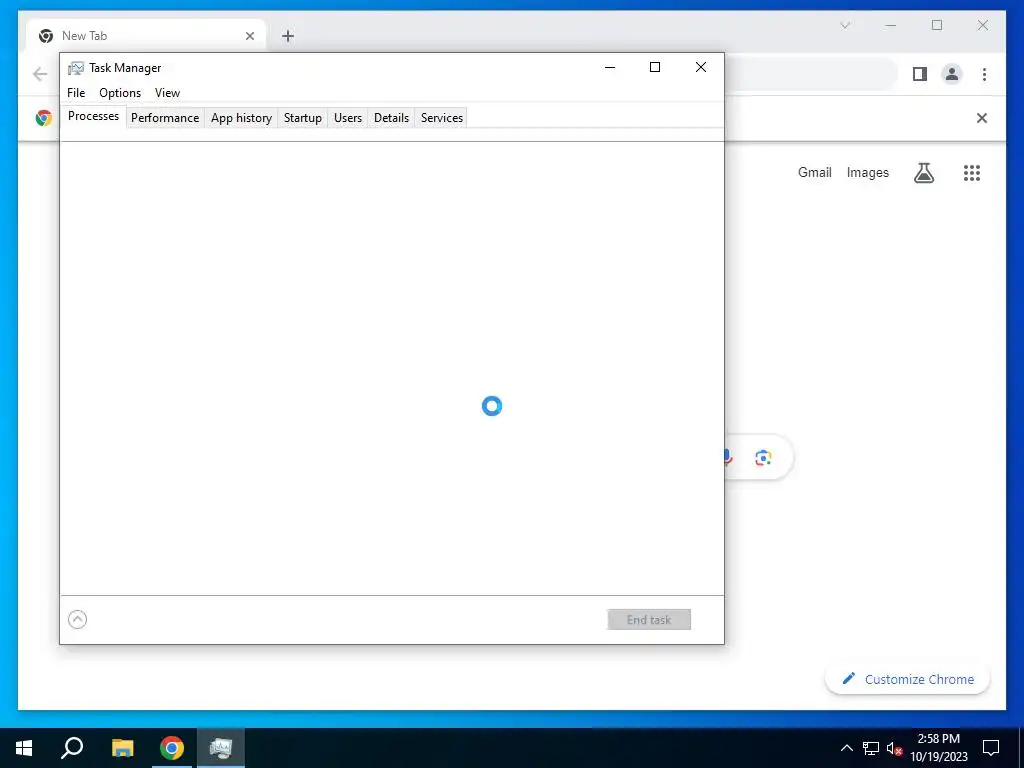The height and width of the screenshot is (768, 1024).
Task: Maximize the Chrome window
Action: click(936, 25)
